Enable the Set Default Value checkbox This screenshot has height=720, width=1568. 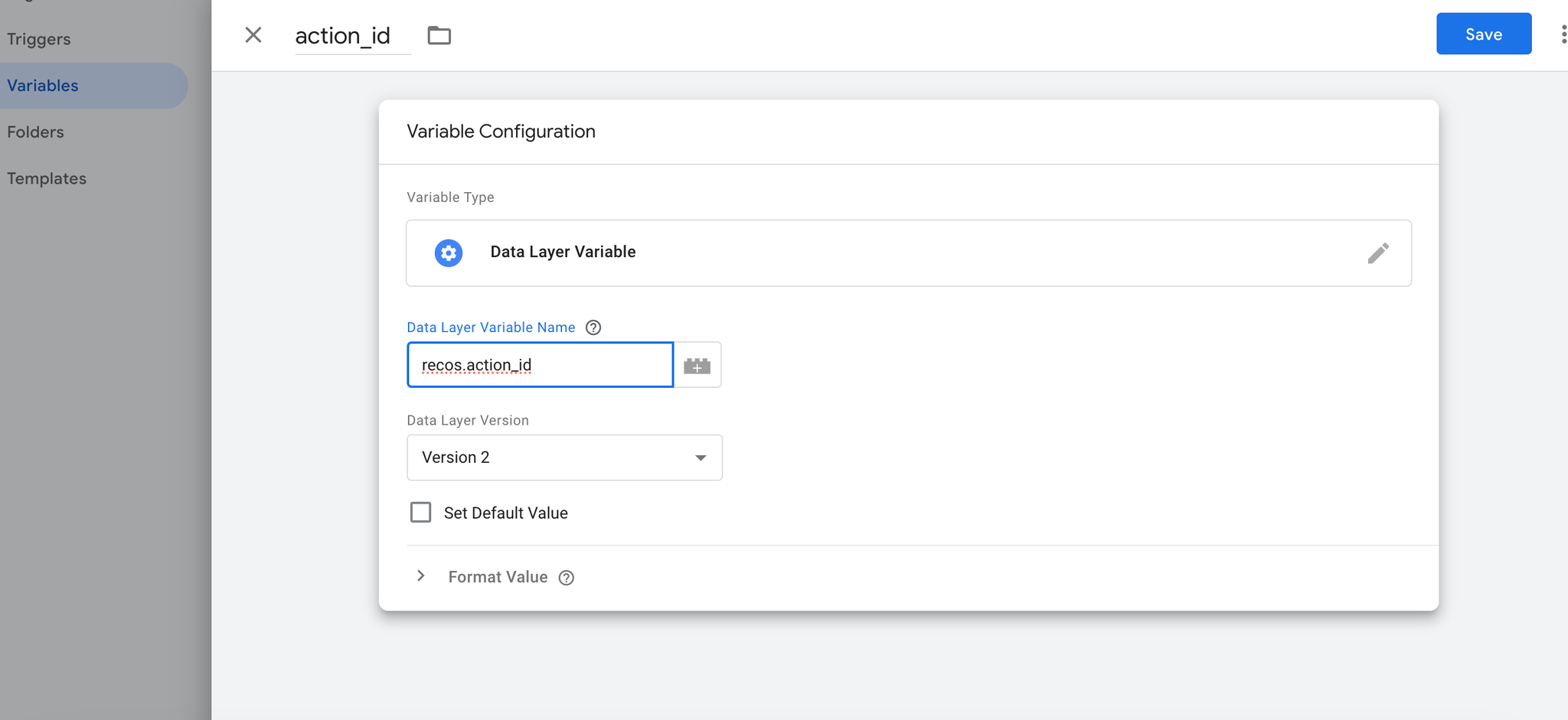[x=420, y=512]
